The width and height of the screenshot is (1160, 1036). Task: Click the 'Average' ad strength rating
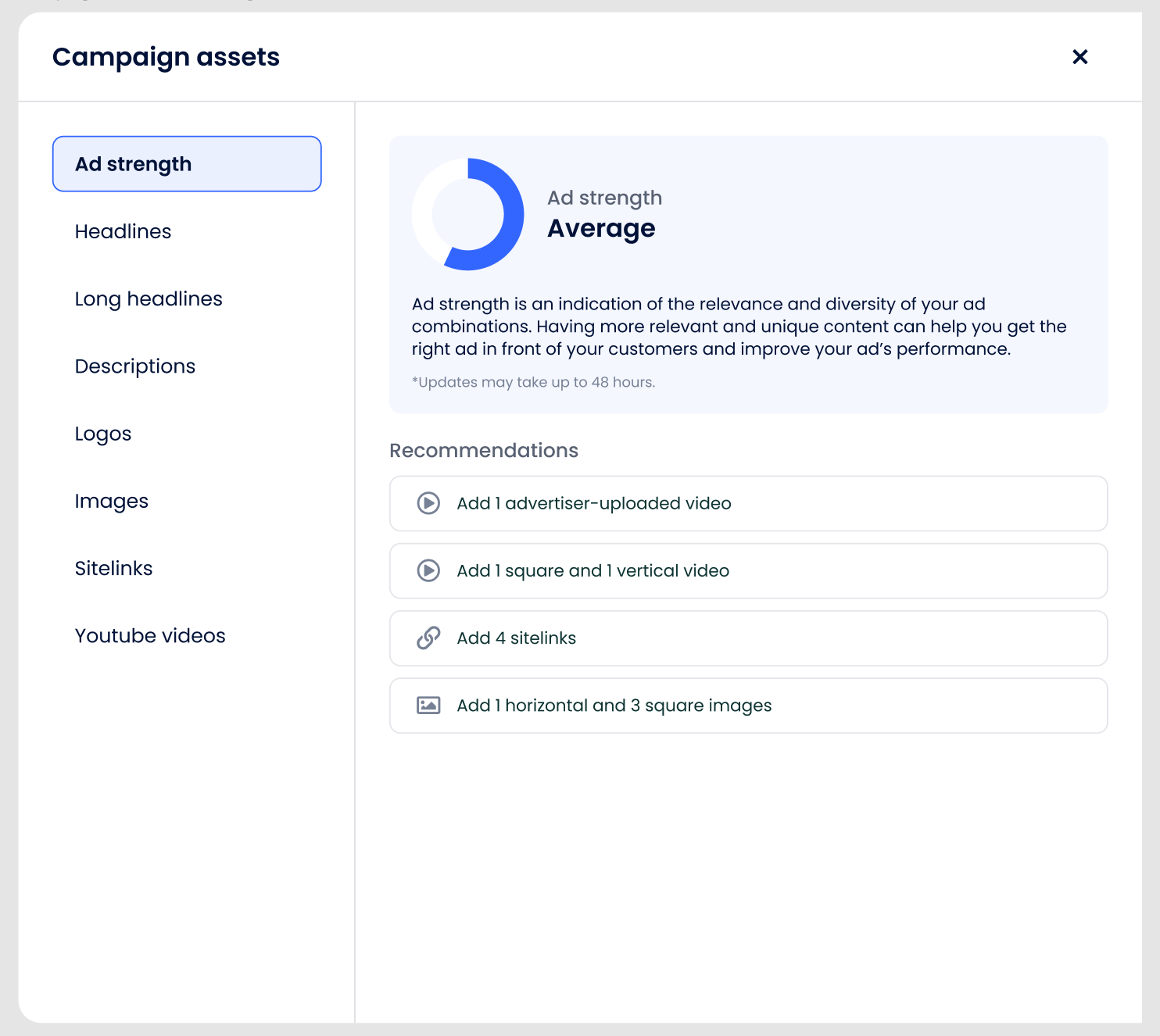click(x=601, y=228)
